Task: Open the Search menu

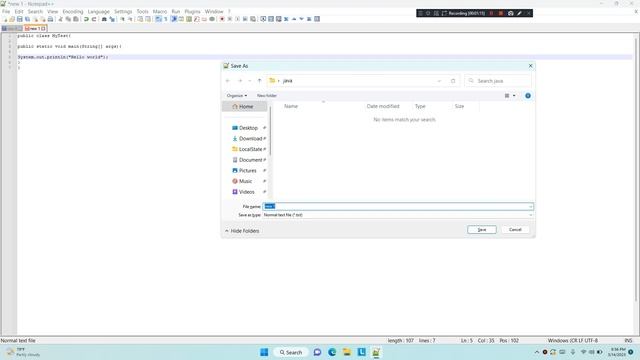Action: [x=35, y=11]
